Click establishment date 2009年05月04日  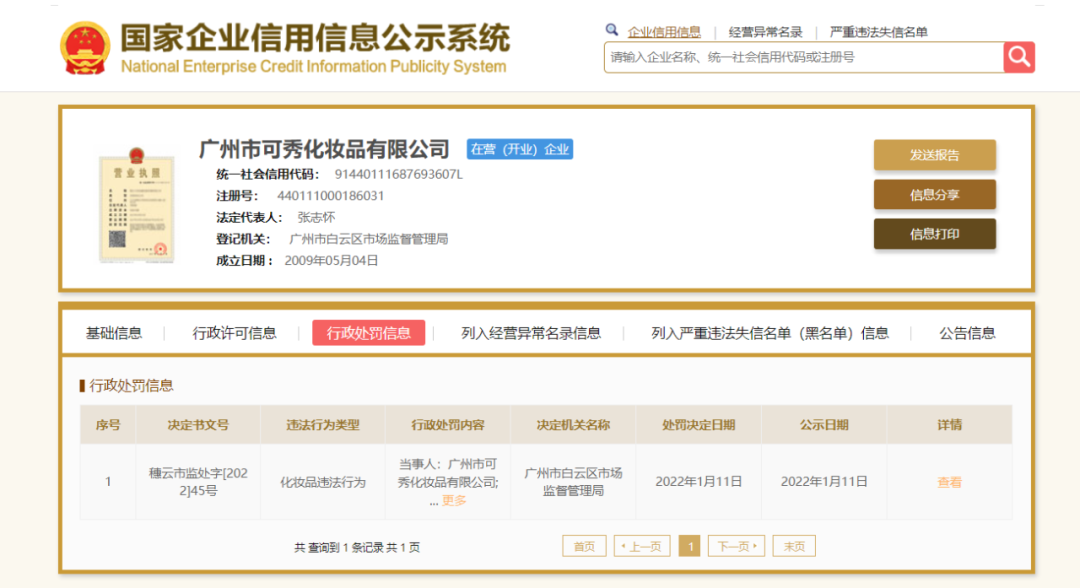click(331, 260)
